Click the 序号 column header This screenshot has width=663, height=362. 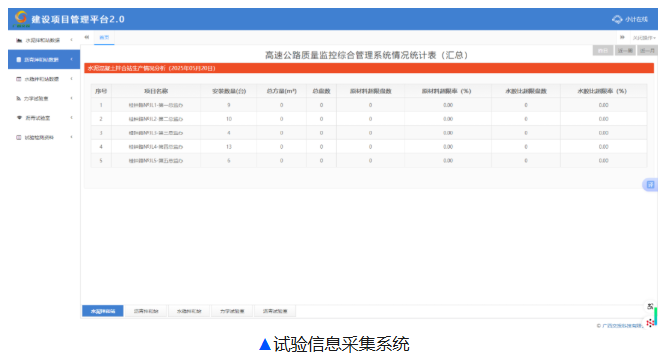pos(101,91)
